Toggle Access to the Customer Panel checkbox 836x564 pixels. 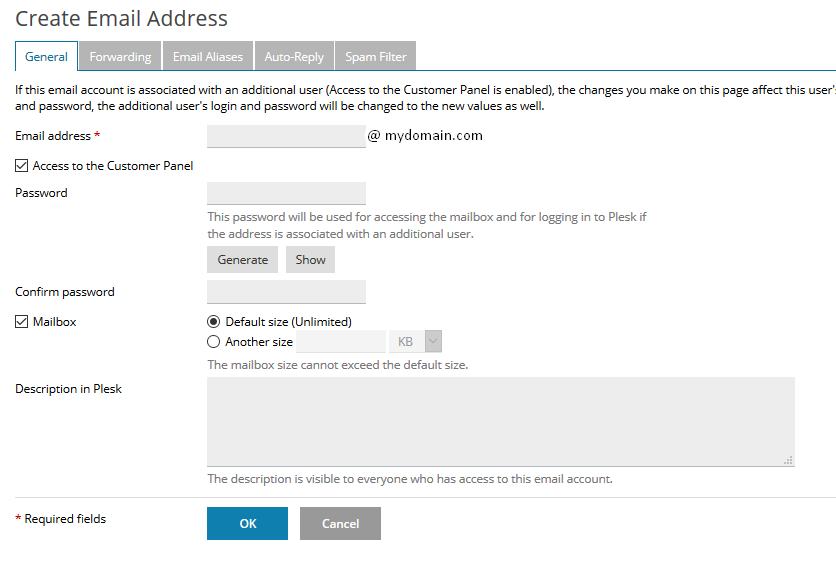coord(21,166)
